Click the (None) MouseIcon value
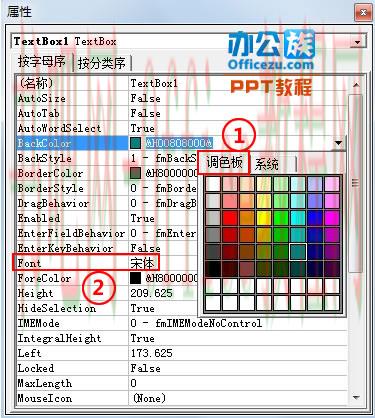Viewport: 375px width, 418px height. 149,398
